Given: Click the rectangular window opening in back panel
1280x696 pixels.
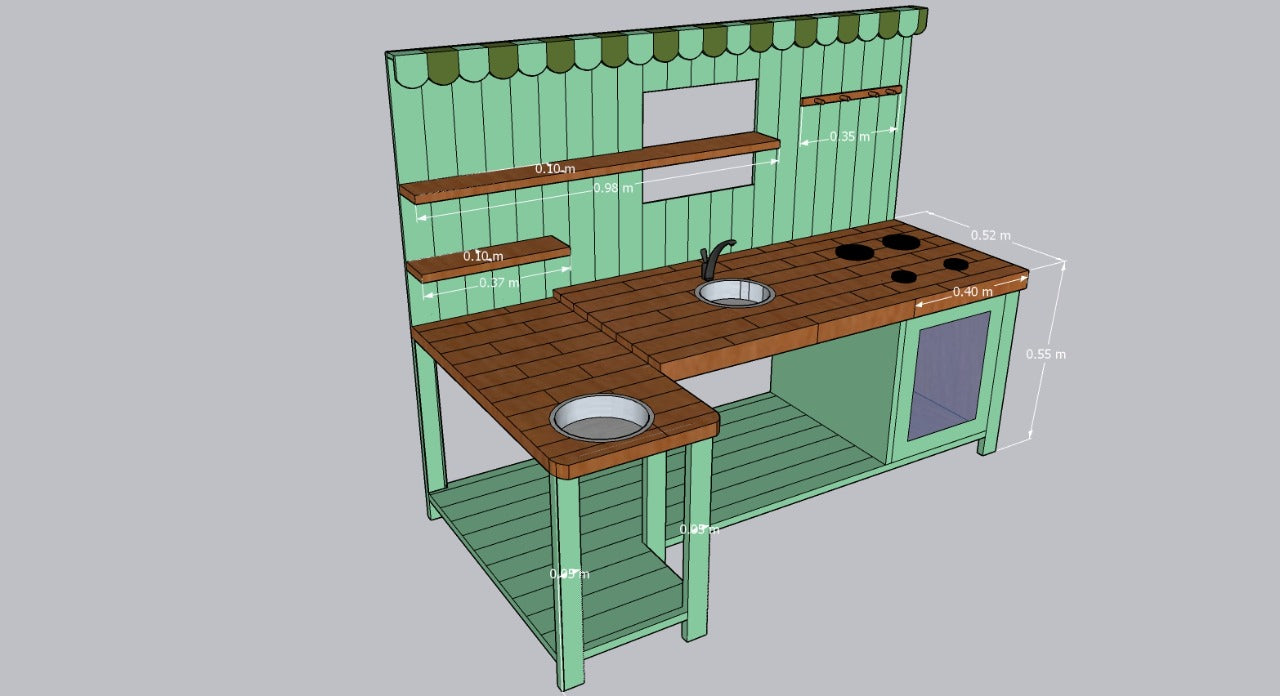Looking at the screenshot, I should (x=699, y=111).
